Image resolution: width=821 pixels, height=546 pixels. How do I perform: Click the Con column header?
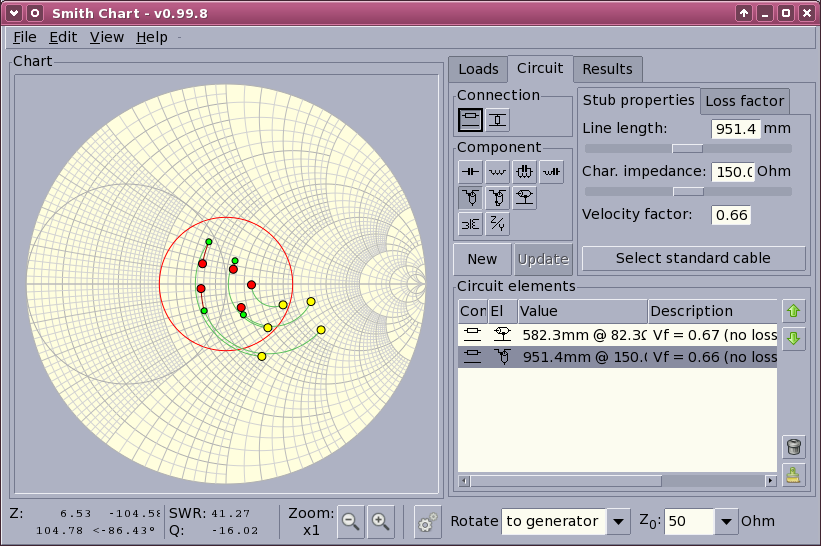click(x=473, y=311)
